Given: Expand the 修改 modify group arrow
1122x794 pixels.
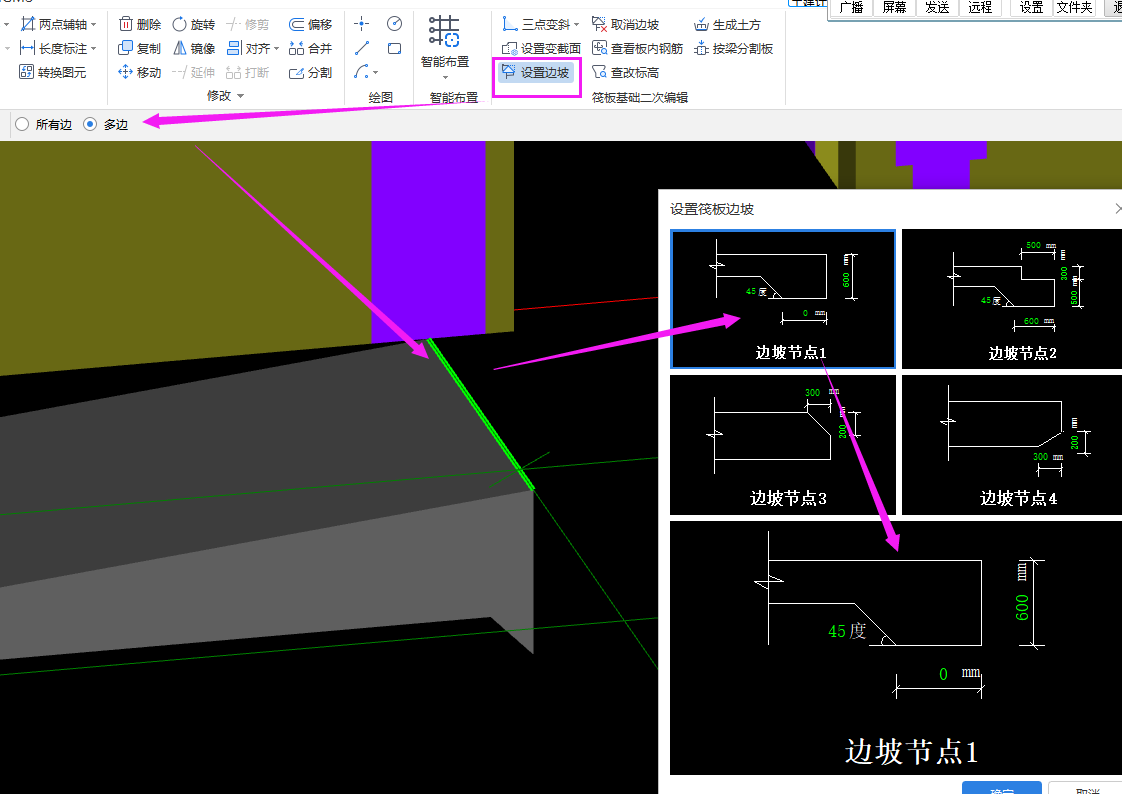Looking at the screenshot, I should coord(240,96).
